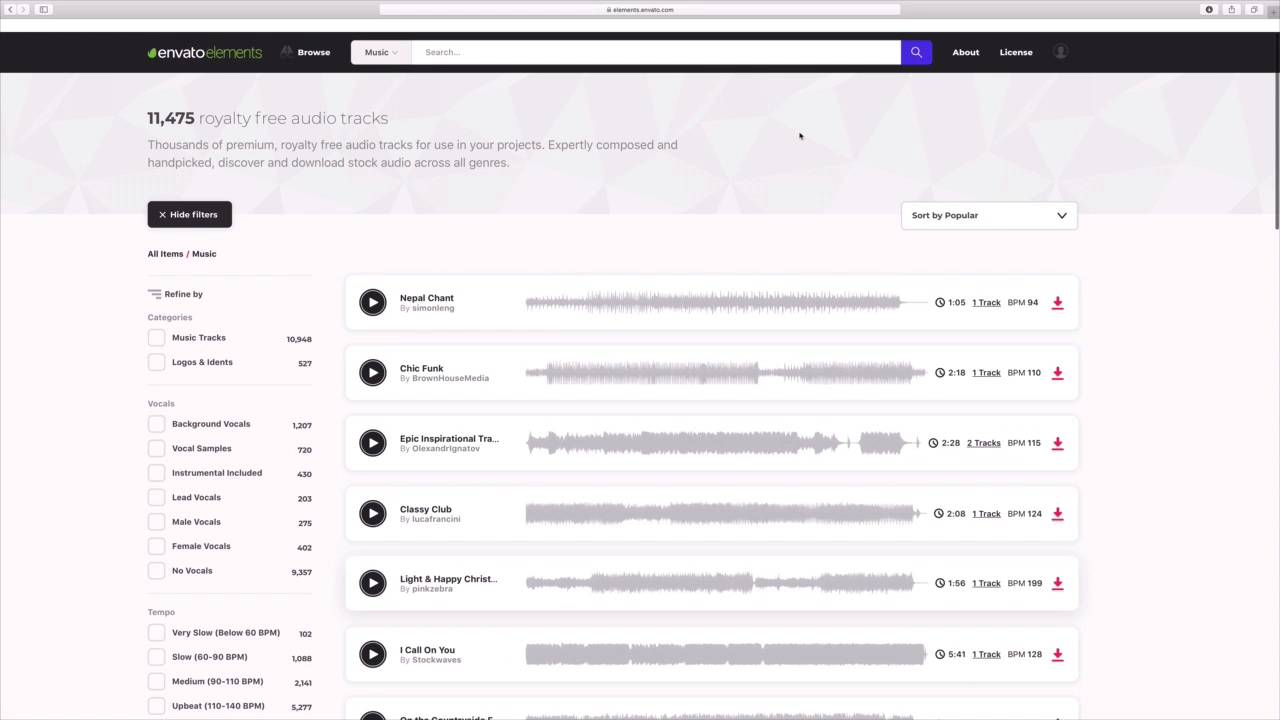The image size is (1280, 720).
Task: Open the About page
Action: [966, 52]
